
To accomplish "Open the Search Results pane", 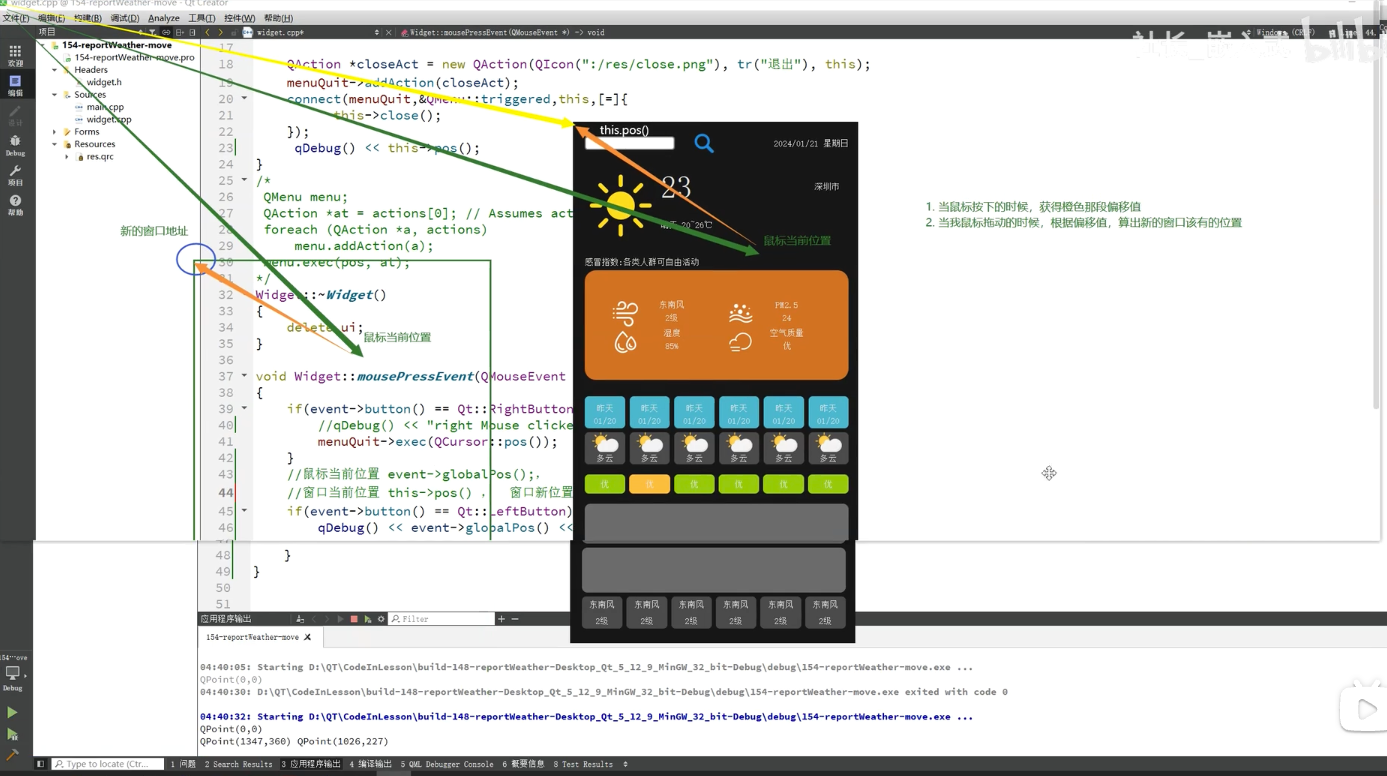I will (238, 764).
